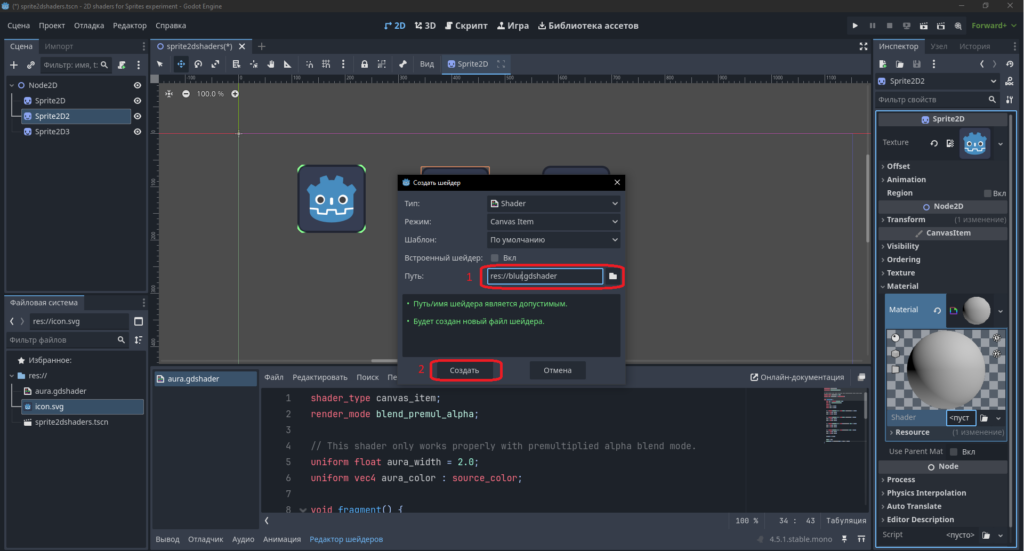1024x551 pixels.
Task: Click the Godot texture thumbnail in Inspector
Action: pos(974,144)
